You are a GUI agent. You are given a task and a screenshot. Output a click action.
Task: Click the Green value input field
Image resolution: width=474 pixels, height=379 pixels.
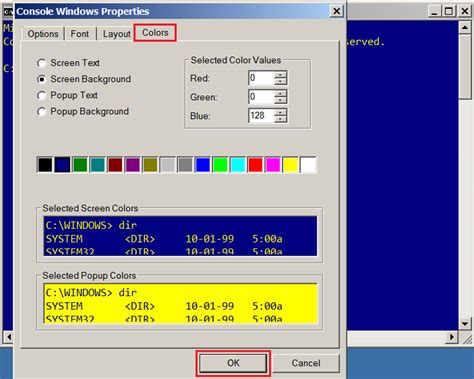[x=261, y=97]
